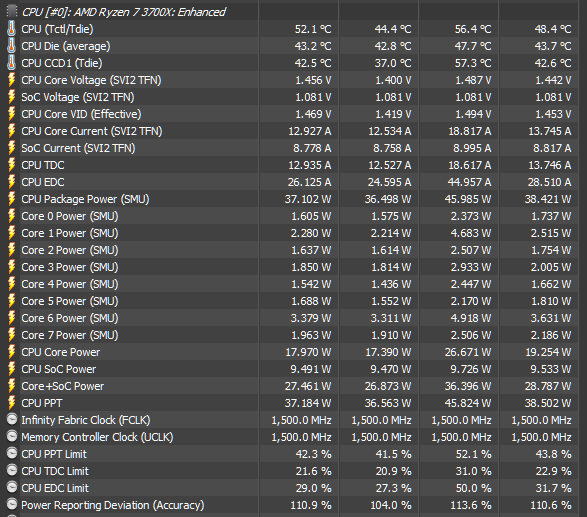Select CPU Core Voltage (SVI2 TFN) label
Screen dimensions: 587x517
tap(91, 80)
